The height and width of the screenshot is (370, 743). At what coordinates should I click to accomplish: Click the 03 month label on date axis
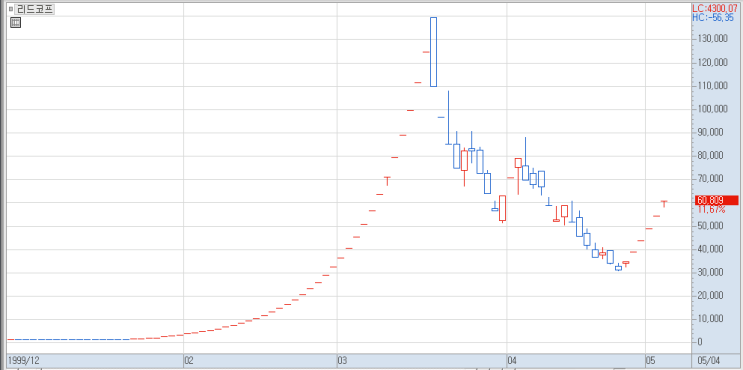(343, 361)
